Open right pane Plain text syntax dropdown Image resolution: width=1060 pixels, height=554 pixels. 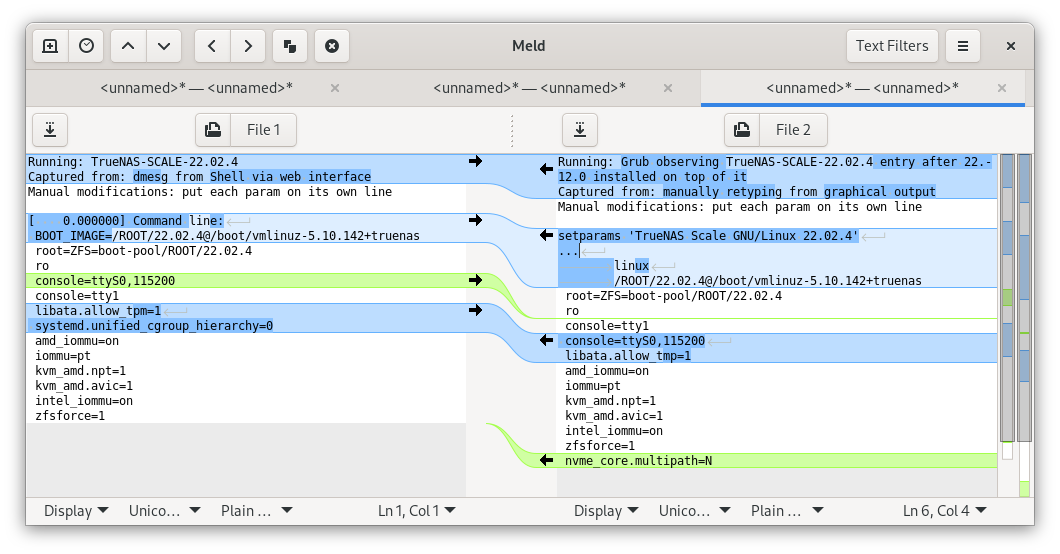click(786, 511)
